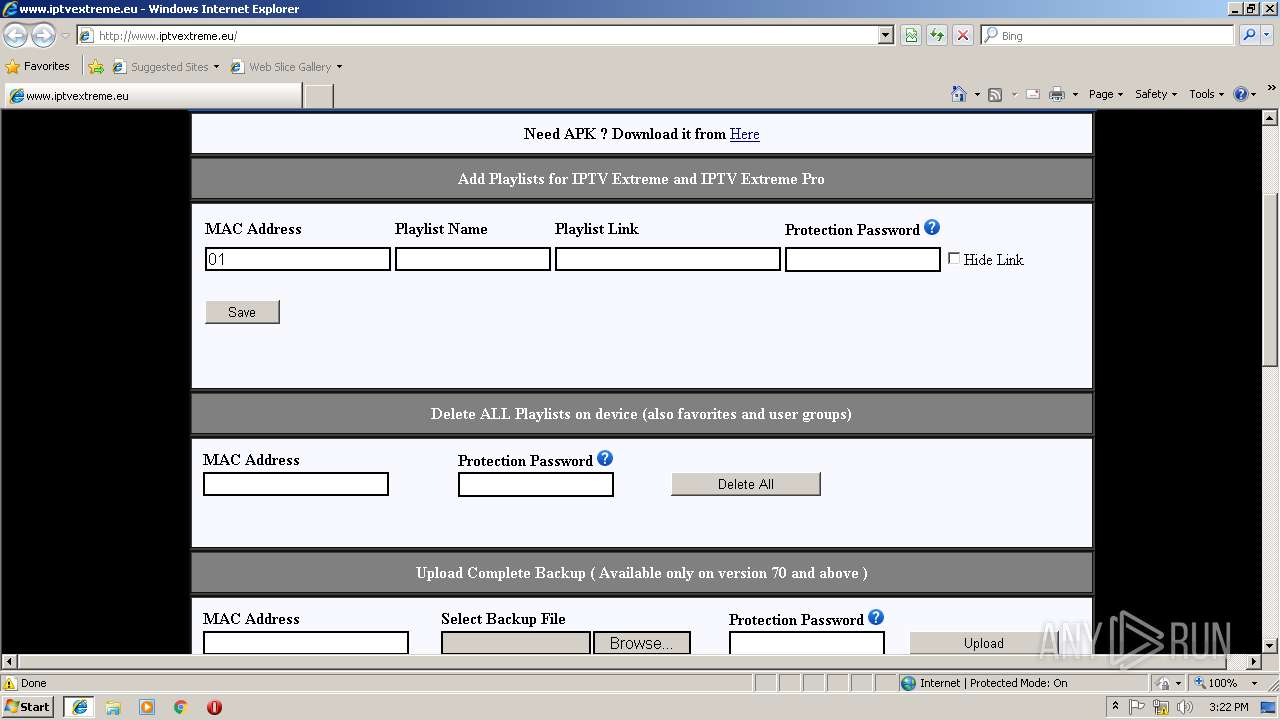Click the Playlist Link input field
1280x720 pixels.
pos(668,259)
